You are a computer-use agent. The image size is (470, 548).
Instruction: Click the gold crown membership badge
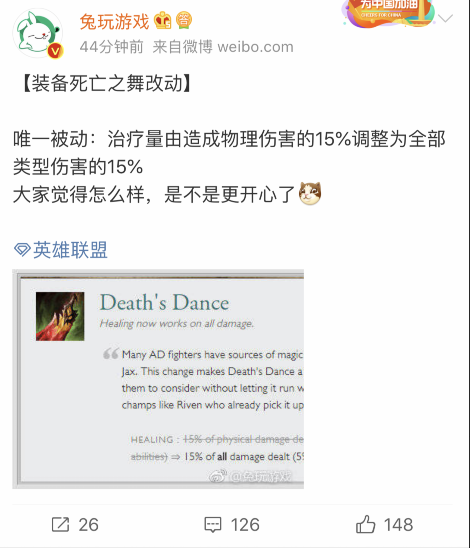point(163,21)
